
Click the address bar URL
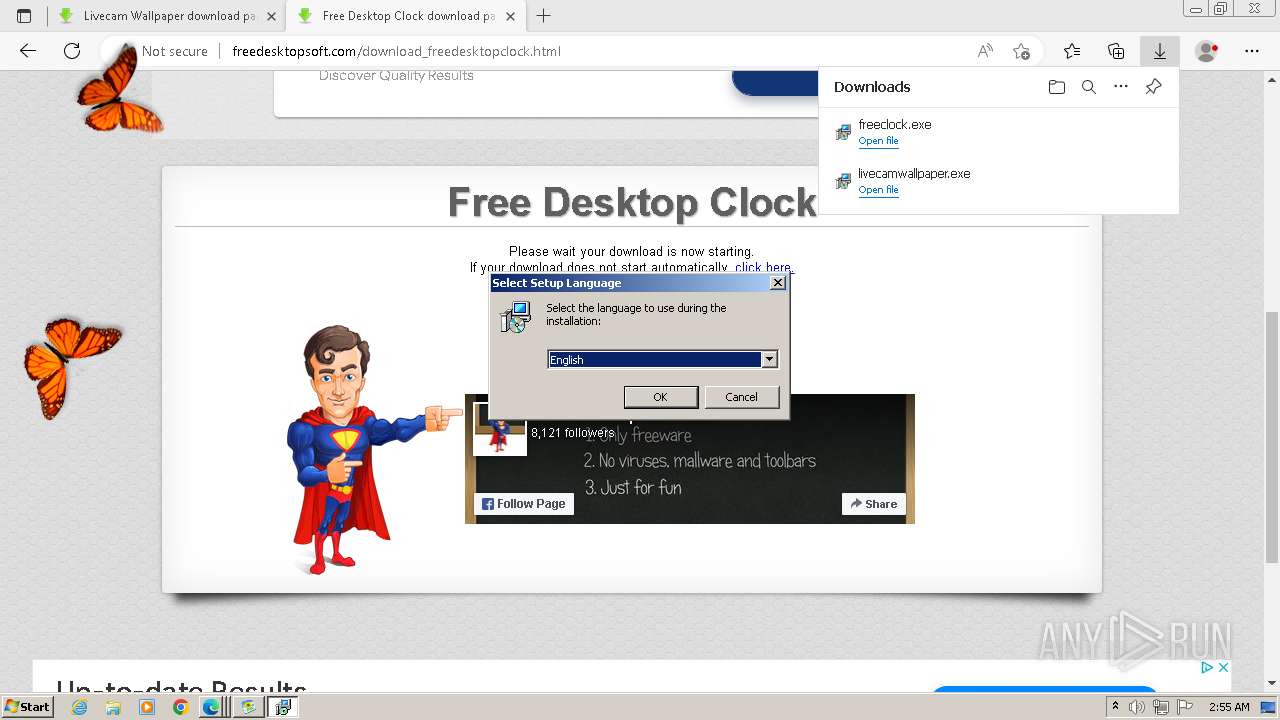pos(396,51)
